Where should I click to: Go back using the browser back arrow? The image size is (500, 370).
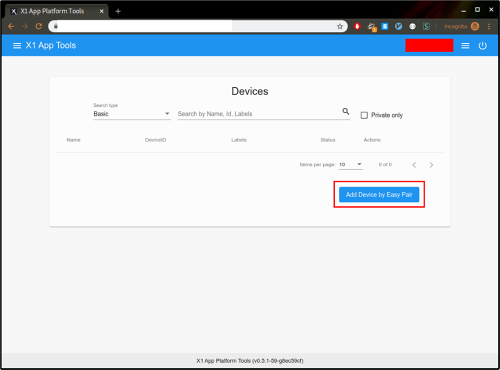tap(11, 26)
